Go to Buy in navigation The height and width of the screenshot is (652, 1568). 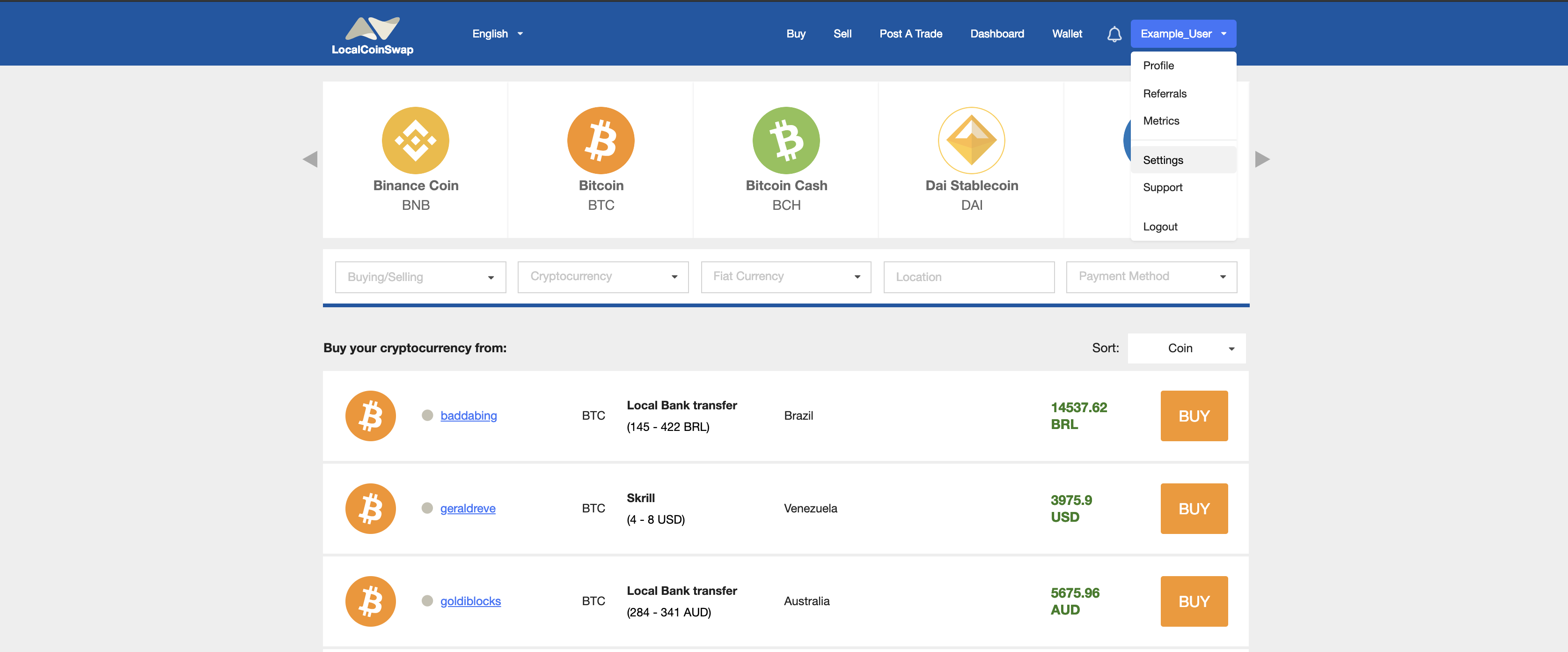pyautogui.click(x=796, y=34)
